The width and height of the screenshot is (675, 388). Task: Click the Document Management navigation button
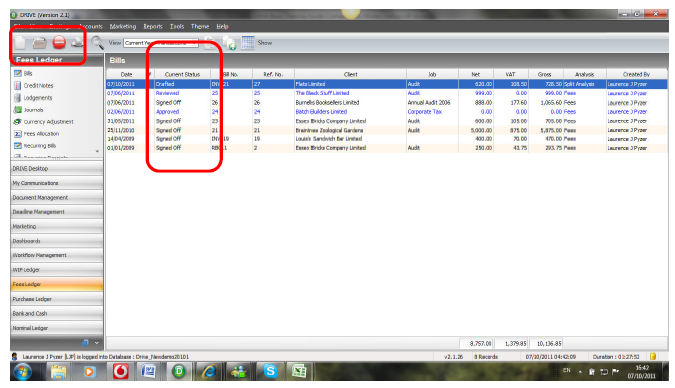57,197
